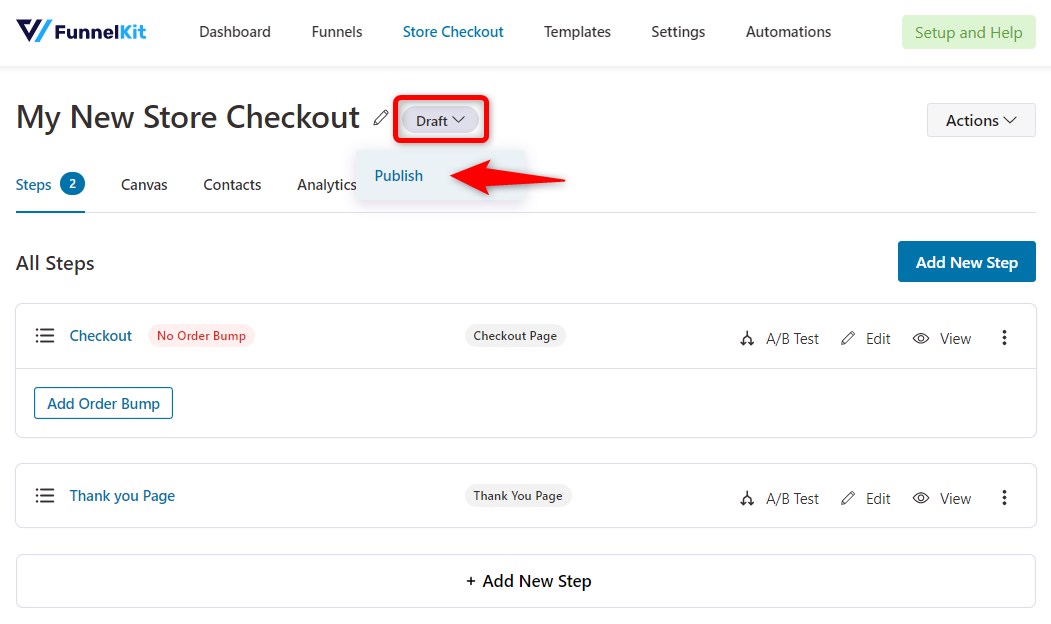Screen dimensions: 1051x624
Task: Switch to the Analytics tab
Action: click(x=326, y=184)
